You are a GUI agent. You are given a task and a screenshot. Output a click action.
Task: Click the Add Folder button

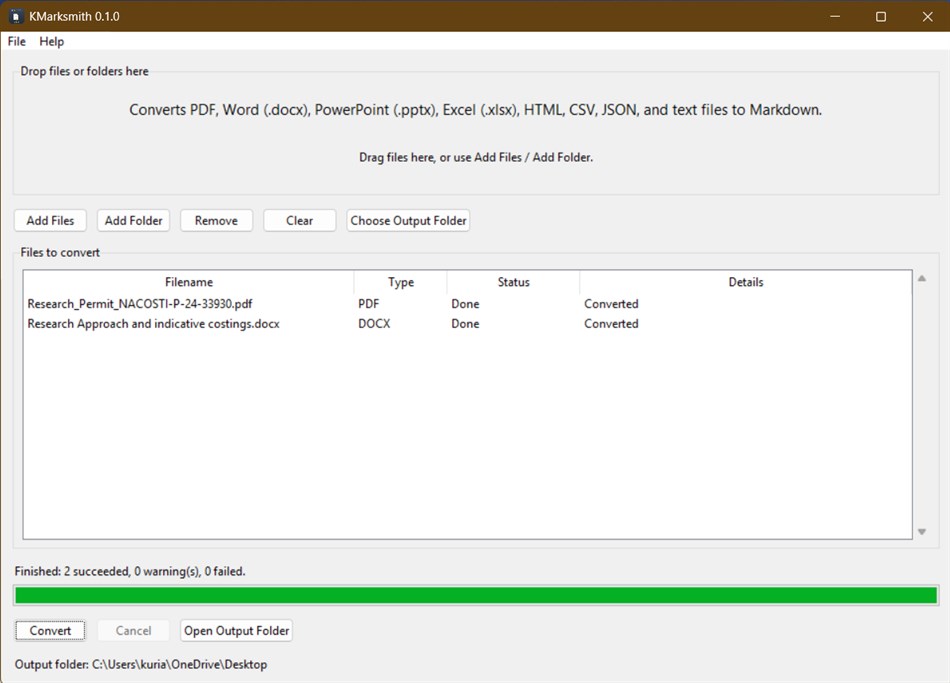click(x=133, y=221)
